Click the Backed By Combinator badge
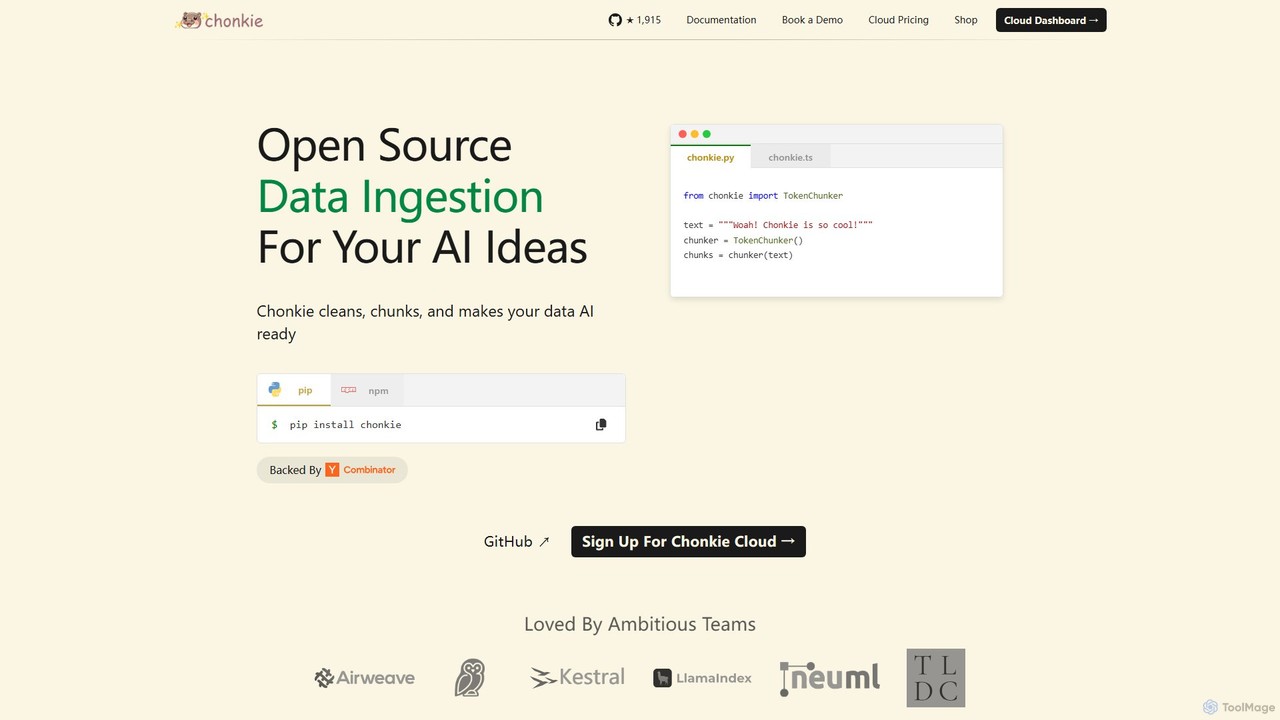The height and width of the screenshot is (720, 1280). 332,470
